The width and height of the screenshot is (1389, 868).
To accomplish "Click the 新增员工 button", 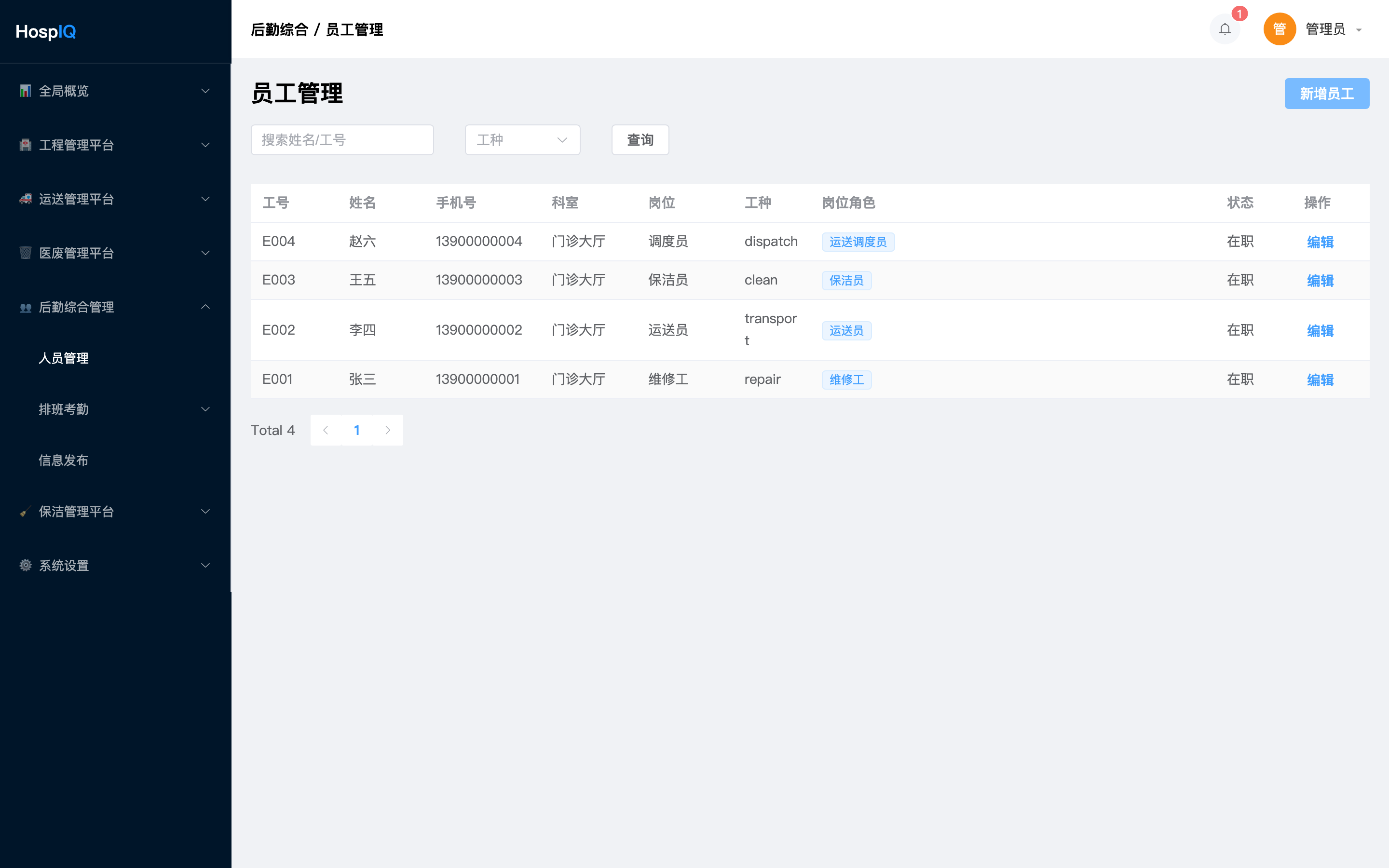I will 1326,93.
